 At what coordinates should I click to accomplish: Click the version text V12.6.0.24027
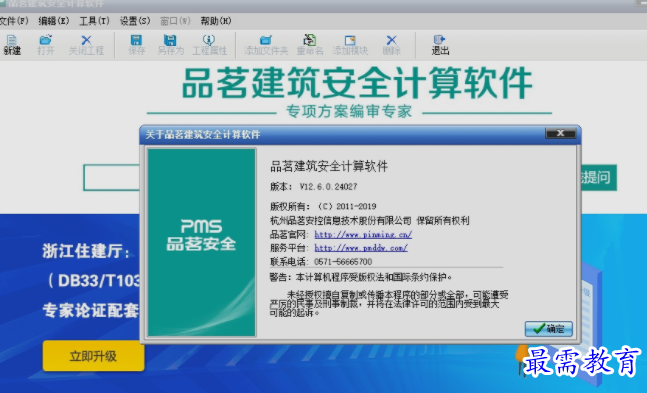point(328,187)
